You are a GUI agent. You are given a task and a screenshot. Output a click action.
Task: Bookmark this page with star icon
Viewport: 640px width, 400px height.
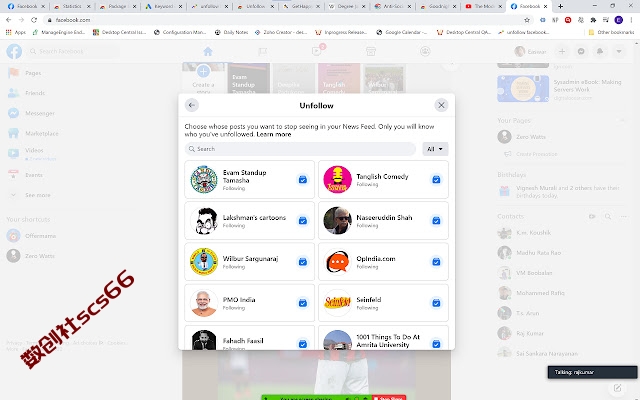point(527,20)
